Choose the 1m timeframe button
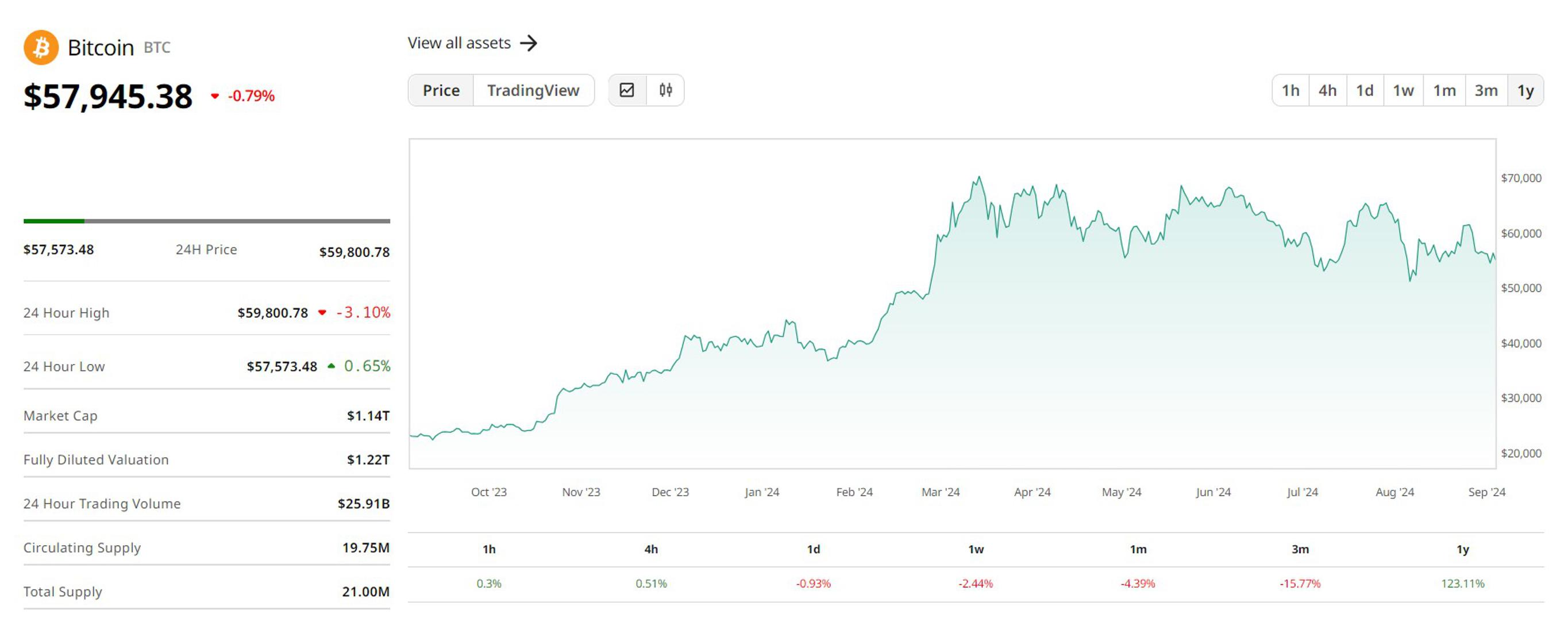This screenshot has height=621, width=1568. point(1444,90)
